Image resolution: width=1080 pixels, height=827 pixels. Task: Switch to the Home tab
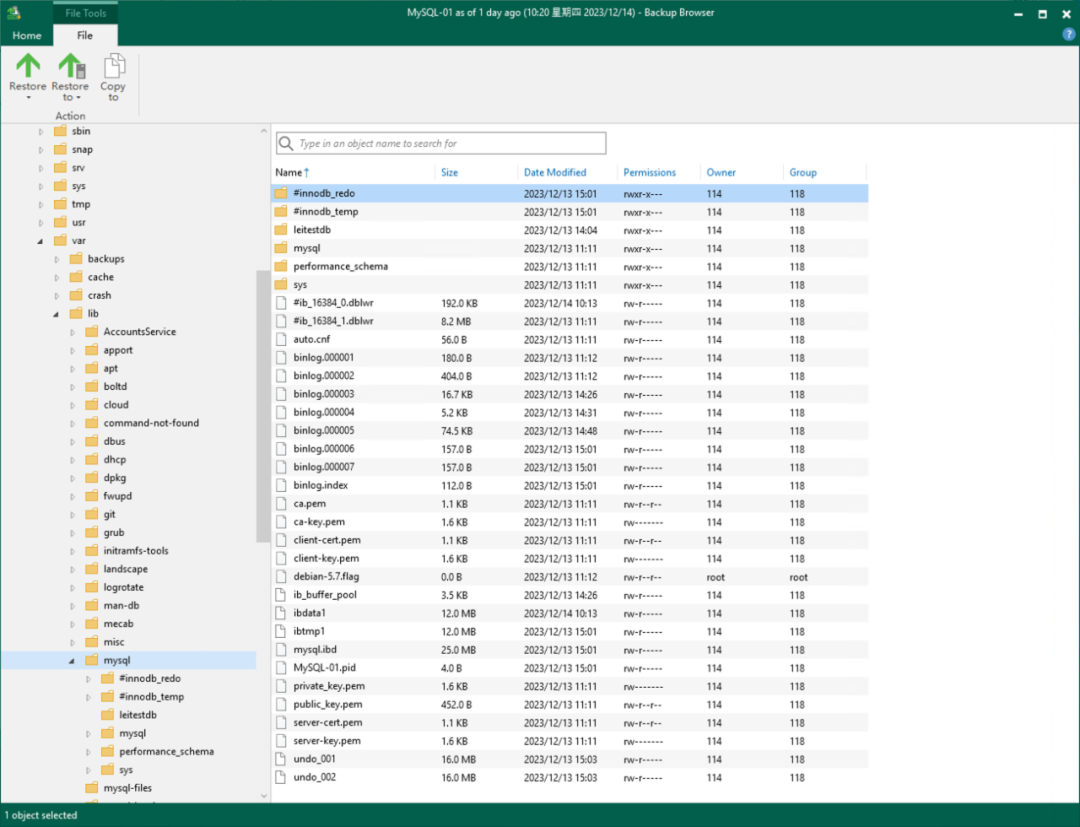27,35
